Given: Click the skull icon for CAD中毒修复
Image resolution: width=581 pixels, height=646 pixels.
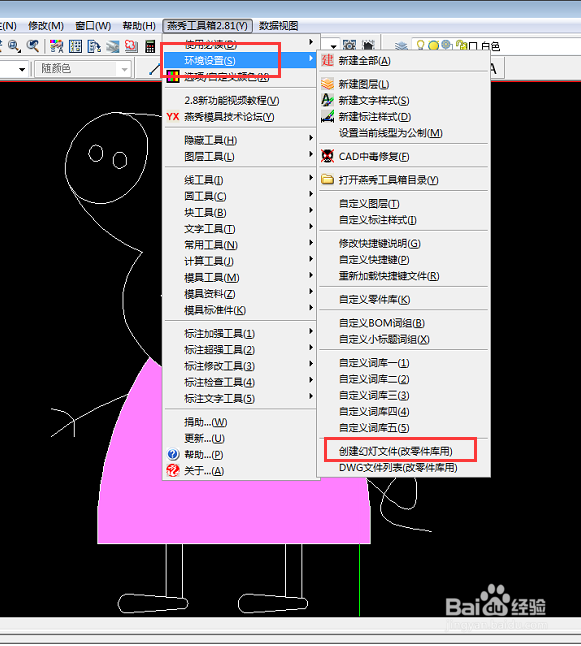Looking at the screenshot, I should 328,156.
